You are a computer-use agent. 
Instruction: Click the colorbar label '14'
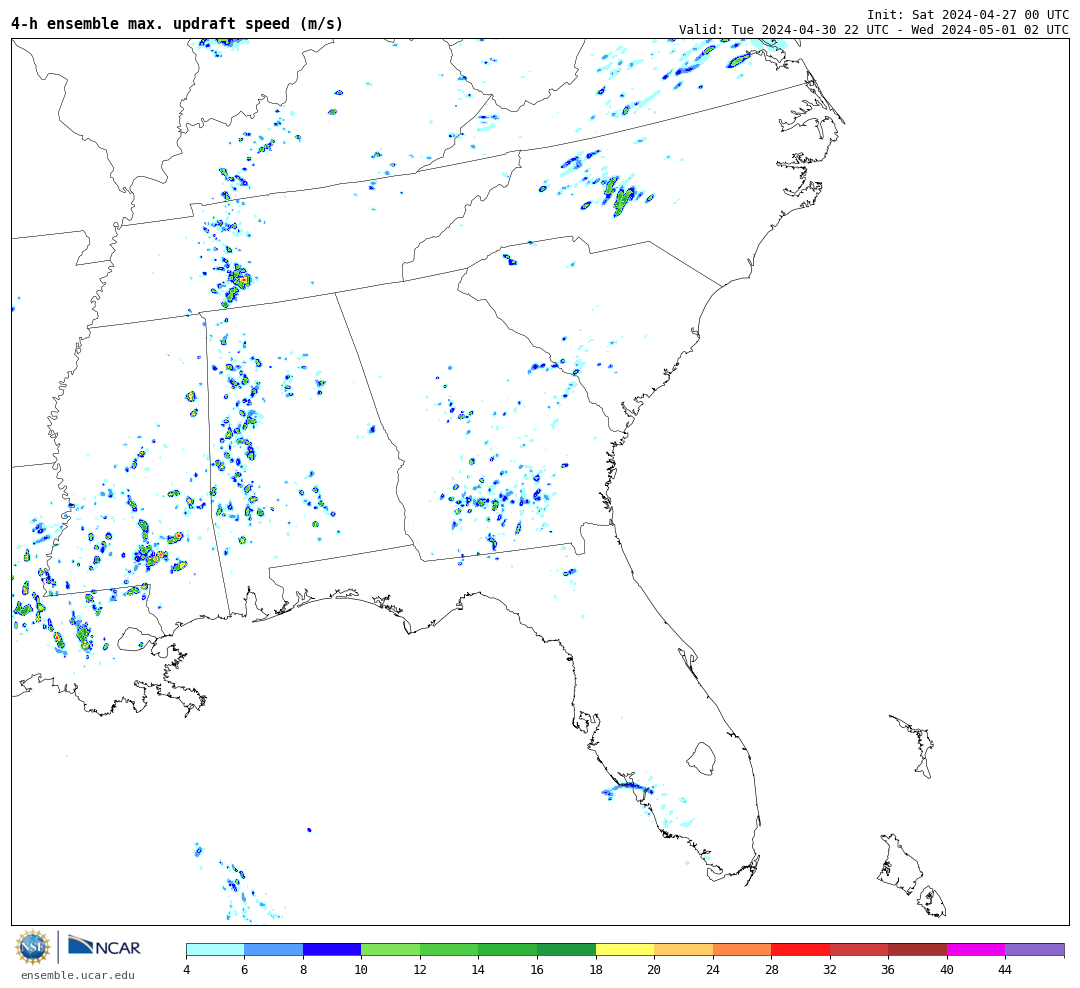coord(479,970)
